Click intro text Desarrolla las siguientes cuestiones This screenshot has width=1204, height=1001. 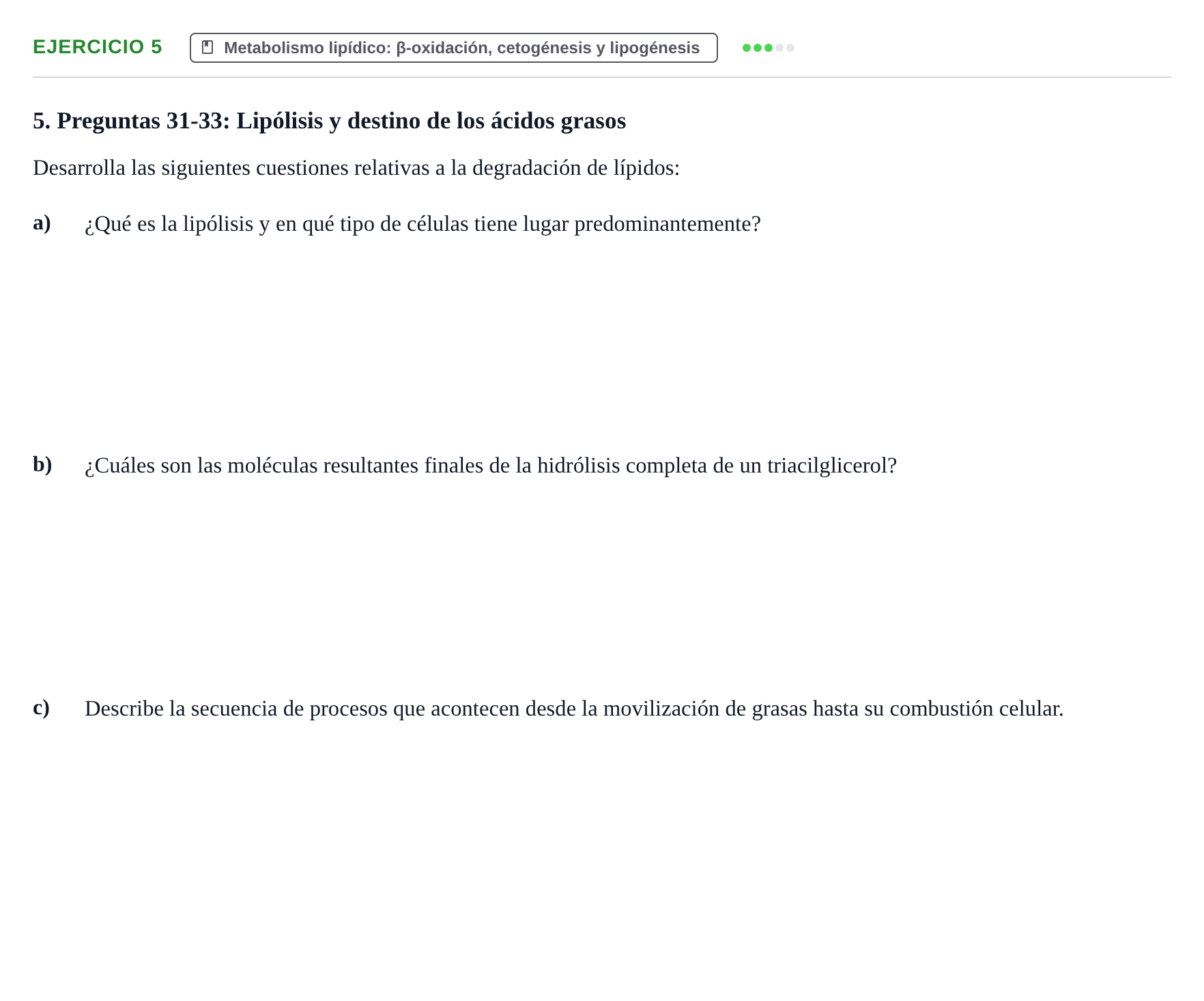tap(356, 168)
